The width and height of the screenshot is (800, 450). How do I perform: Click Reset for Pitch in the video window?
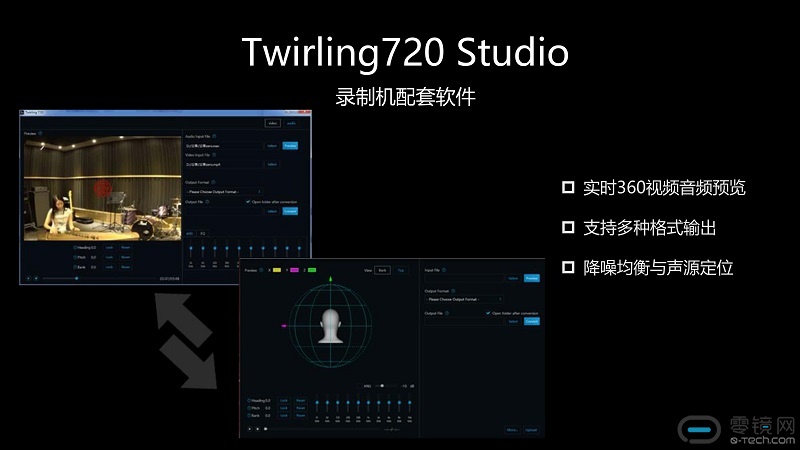click(x=126, y=257)
